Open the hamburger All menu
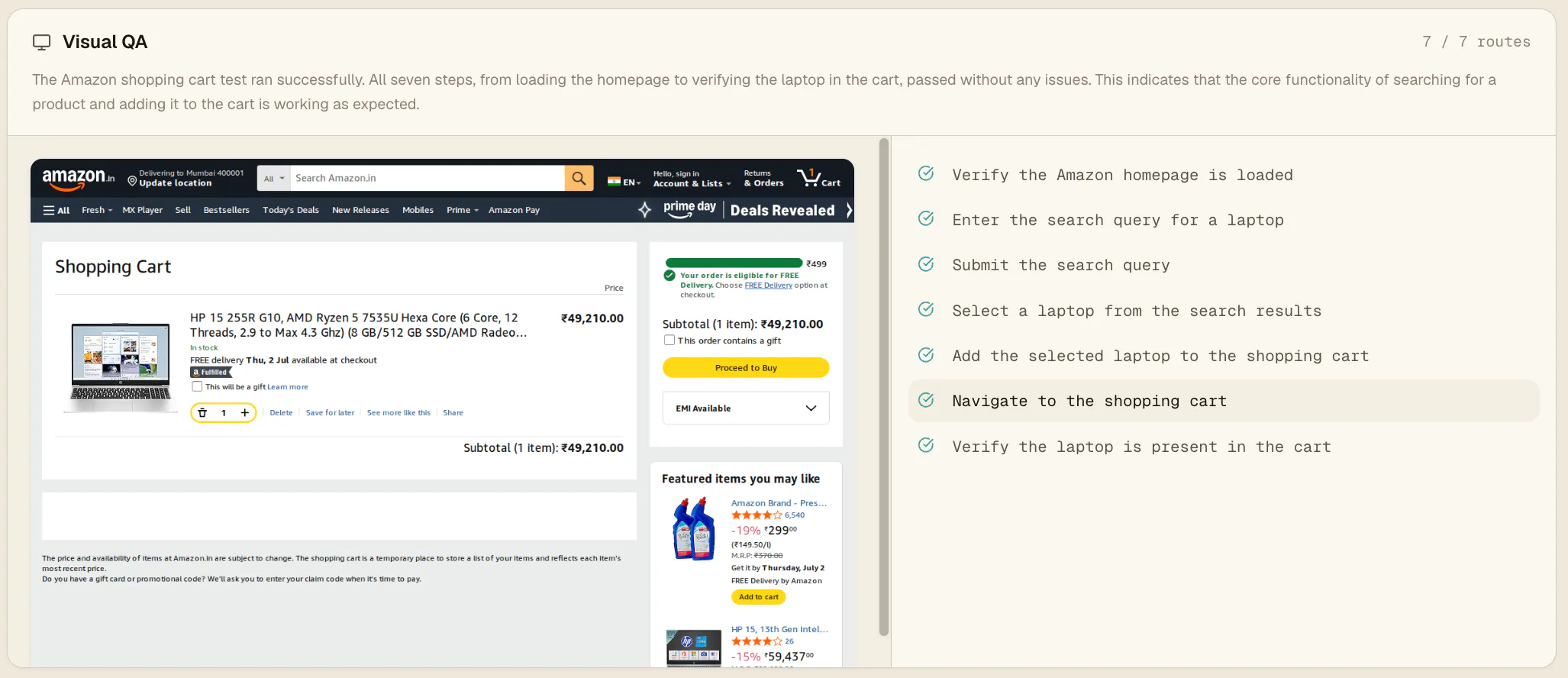Image resolution: width=1568 pixels, height=678 pixels. pyautogui.click(x=56, y=210)
